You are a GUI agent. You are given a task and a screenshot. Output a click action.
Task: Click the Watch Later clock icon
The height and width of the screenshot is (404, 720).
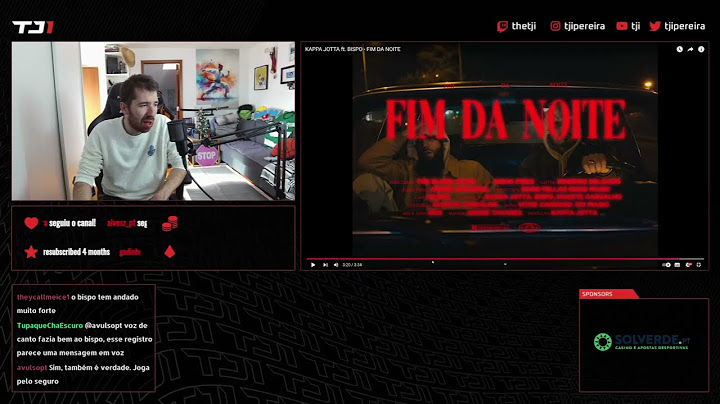[x=680, y=49]
